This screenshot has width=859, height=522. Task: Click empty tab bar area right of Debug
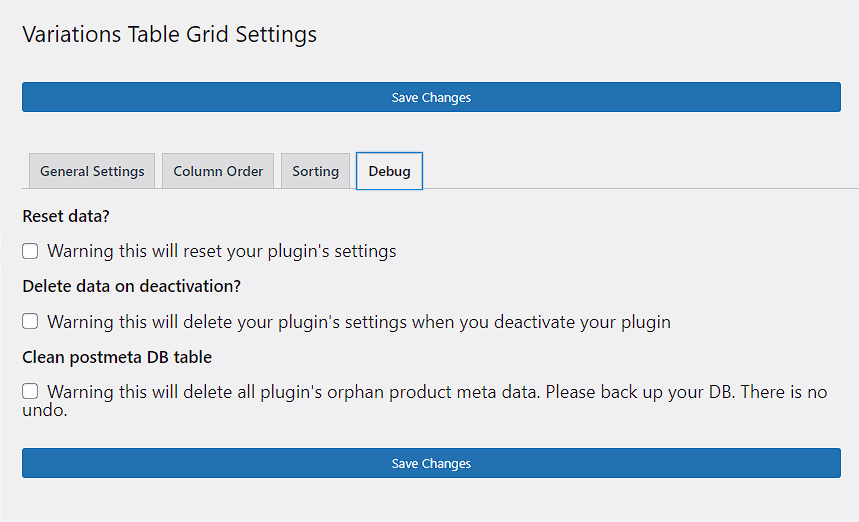click(640, 170)
